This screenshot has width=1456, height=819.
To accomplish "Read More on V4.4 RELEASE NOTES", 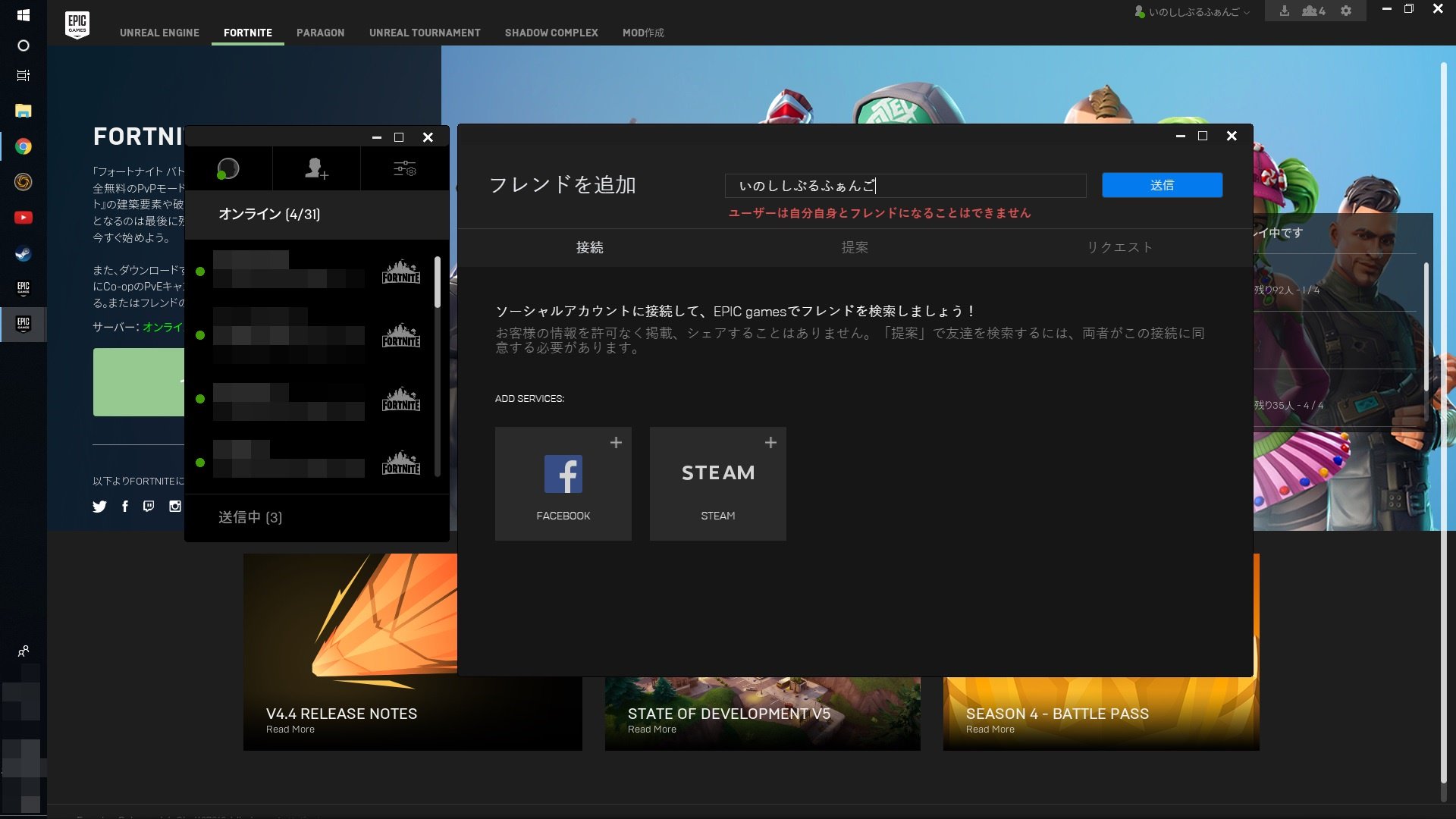I will tap(290, 730).
